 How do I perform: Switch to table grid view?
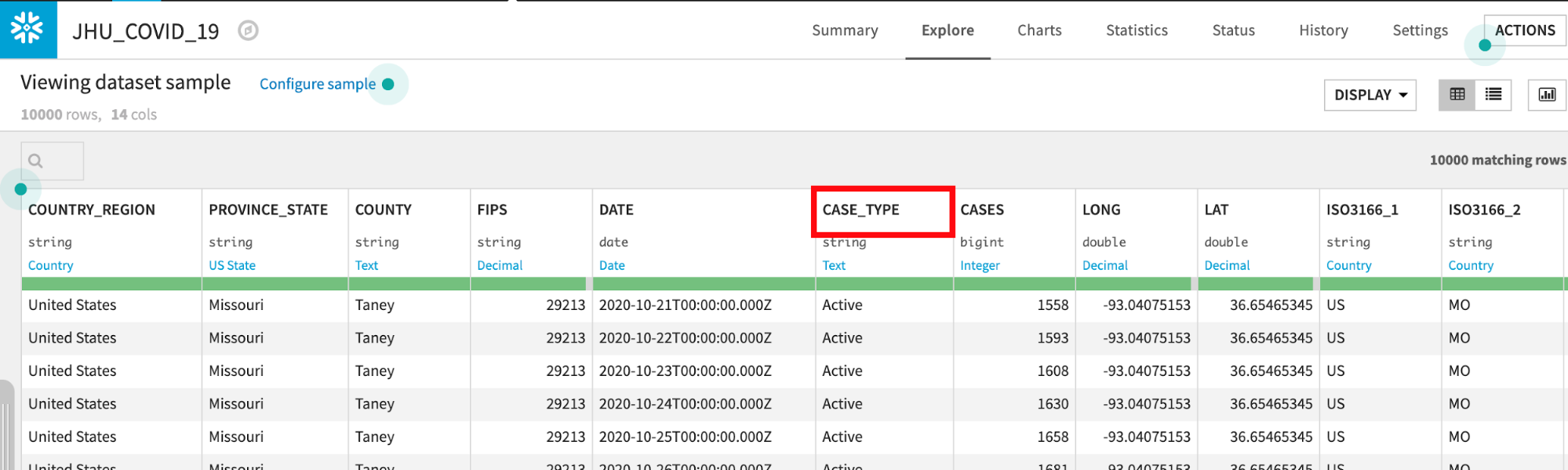pyautogui.click(x=1457, y=95)
